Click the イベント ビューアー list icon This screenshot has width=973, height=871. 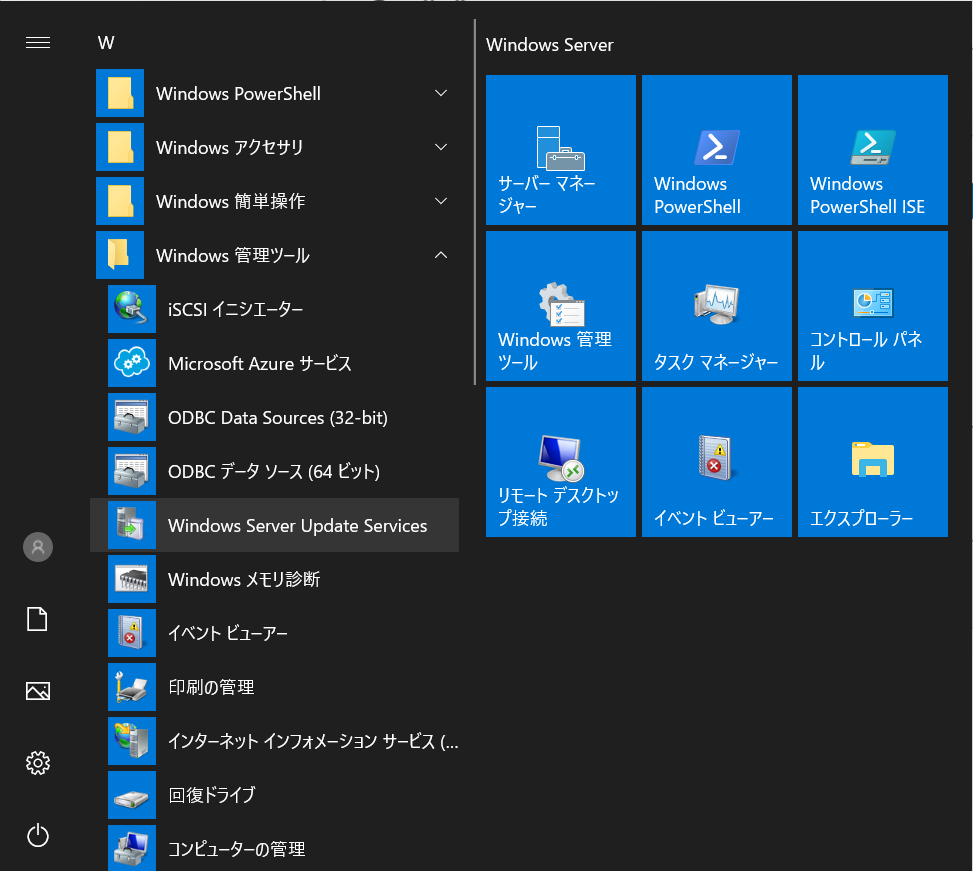click(132, 633)
